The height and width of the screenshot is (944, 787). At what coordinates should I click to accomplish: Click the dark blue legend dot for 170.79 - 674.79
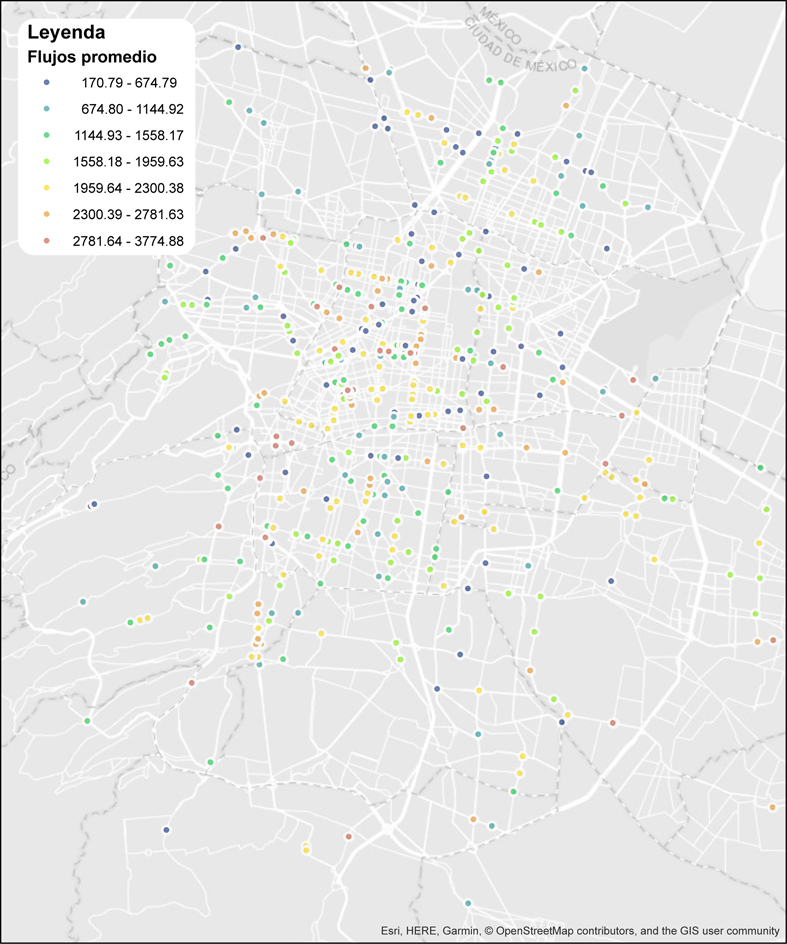[x=47, y=82]
